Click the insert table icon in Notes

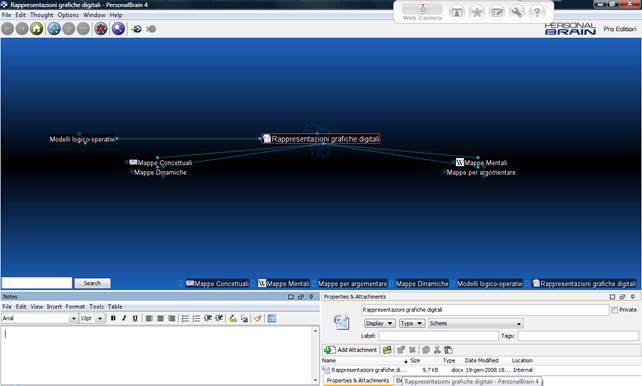click(x=271, y=318)
